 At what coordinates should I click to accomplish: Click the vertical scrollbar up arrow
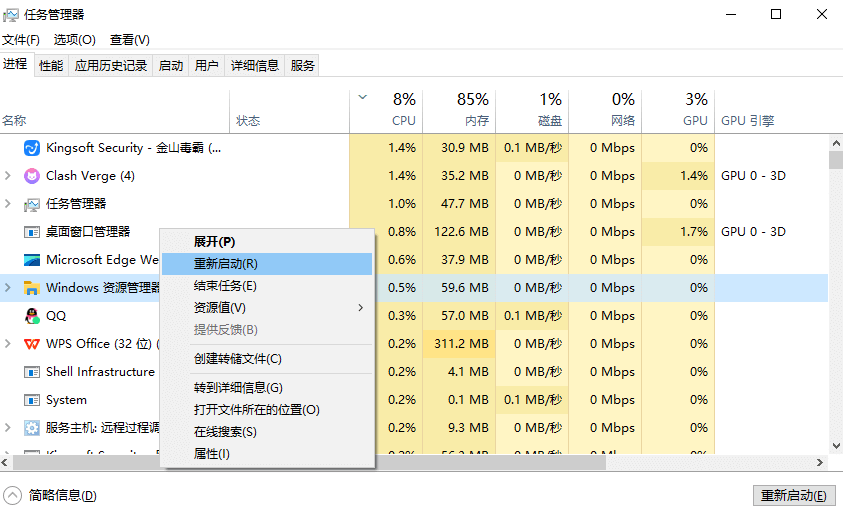(x=836, y=143)
